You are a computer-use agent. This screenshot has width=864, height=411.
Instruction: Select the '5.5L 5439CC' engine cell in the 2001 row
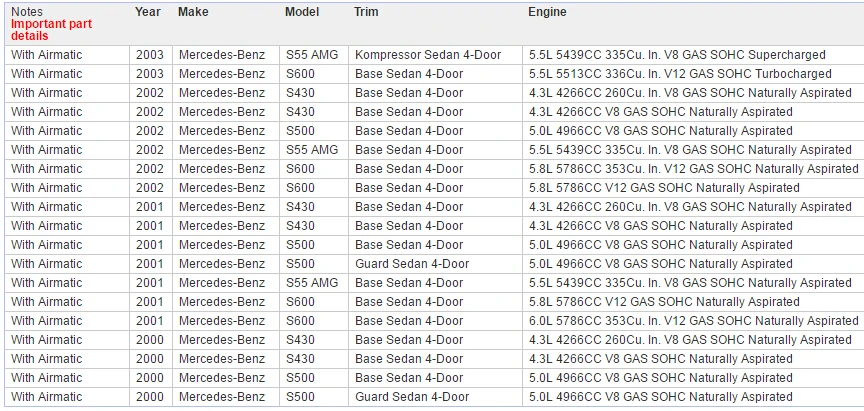(690, 283)
